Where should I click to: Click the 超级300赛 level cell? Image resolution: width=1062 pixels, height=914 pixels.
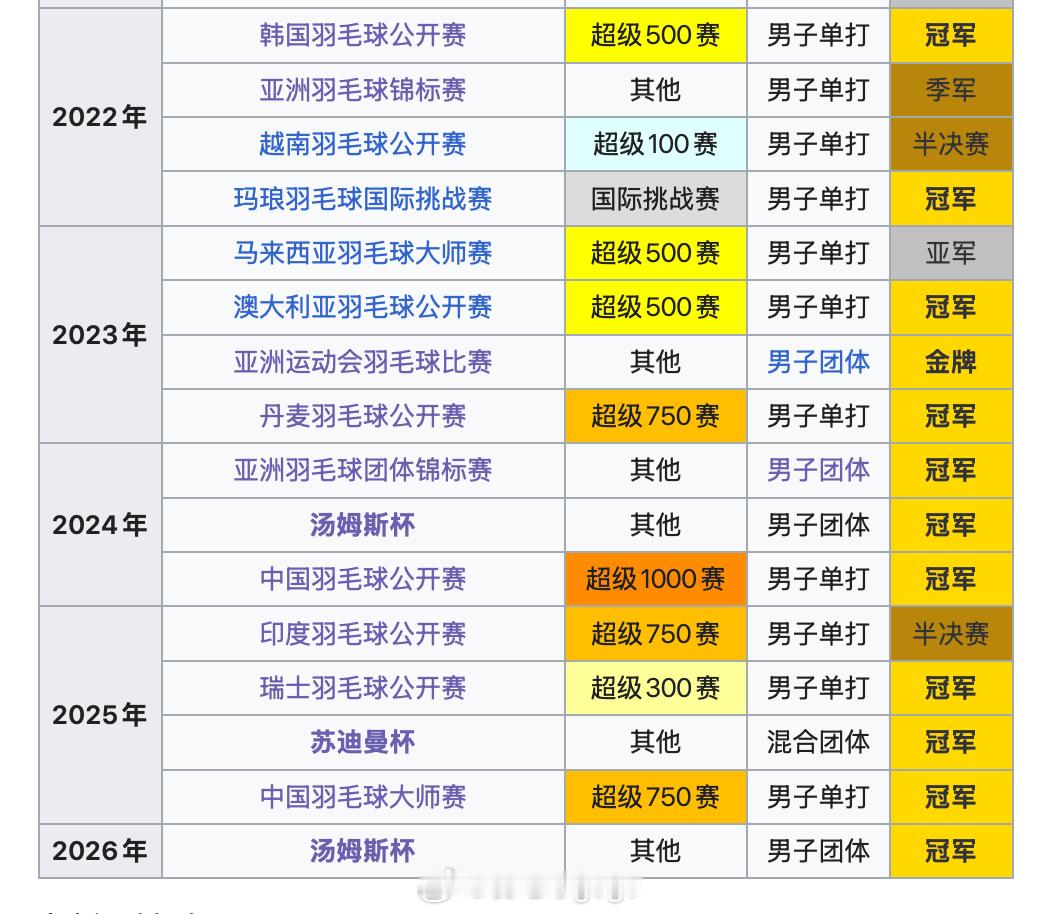tap(656, 688)
